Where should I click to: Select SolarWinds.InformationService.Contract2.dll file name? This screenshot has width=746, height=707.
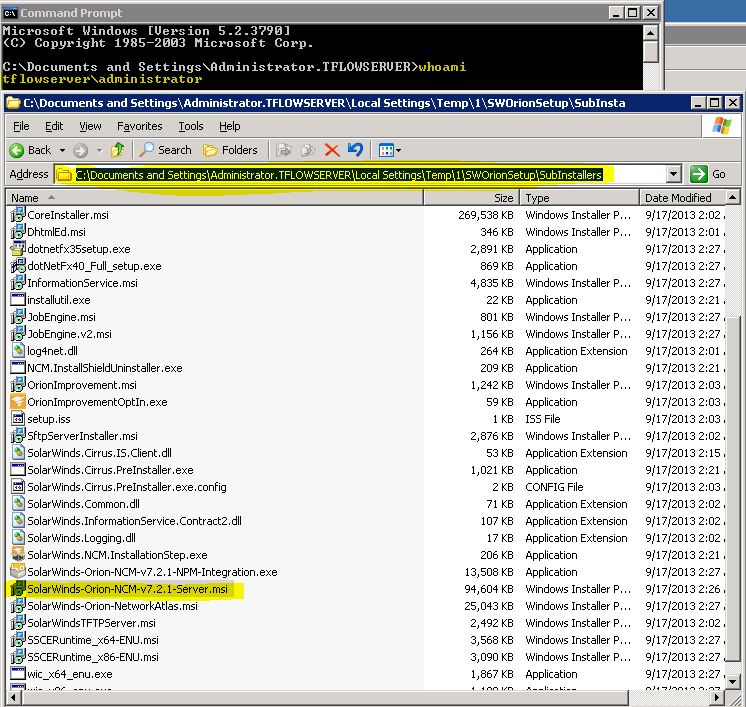134,521
